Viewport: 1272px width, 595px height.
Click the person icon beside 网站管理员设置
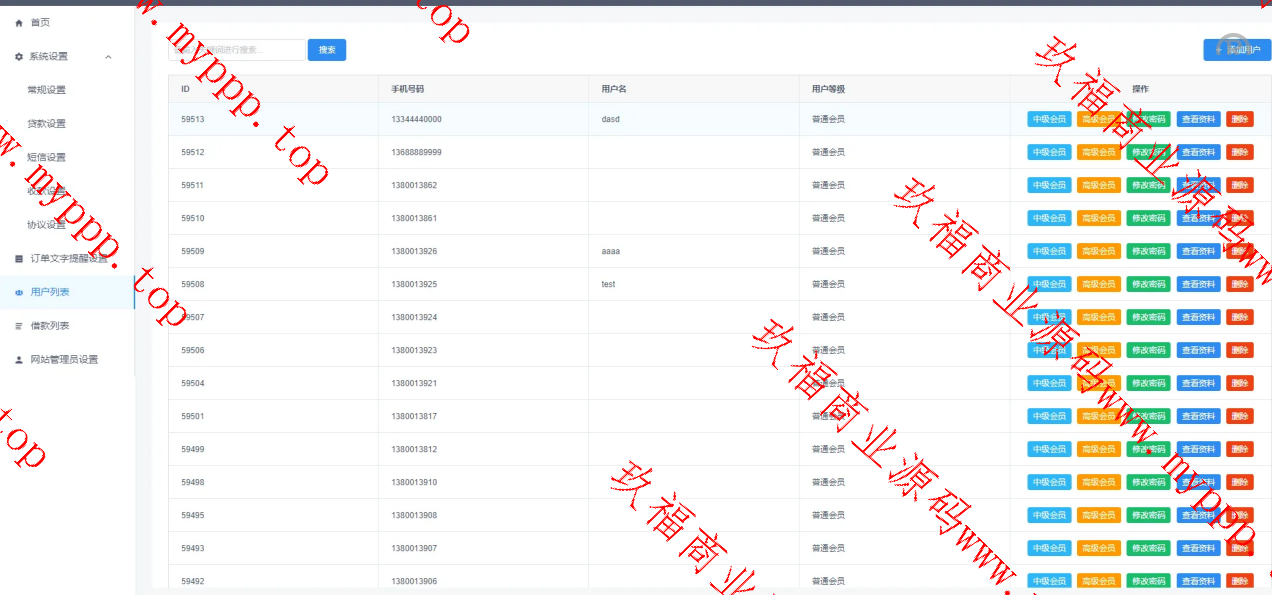18,359
